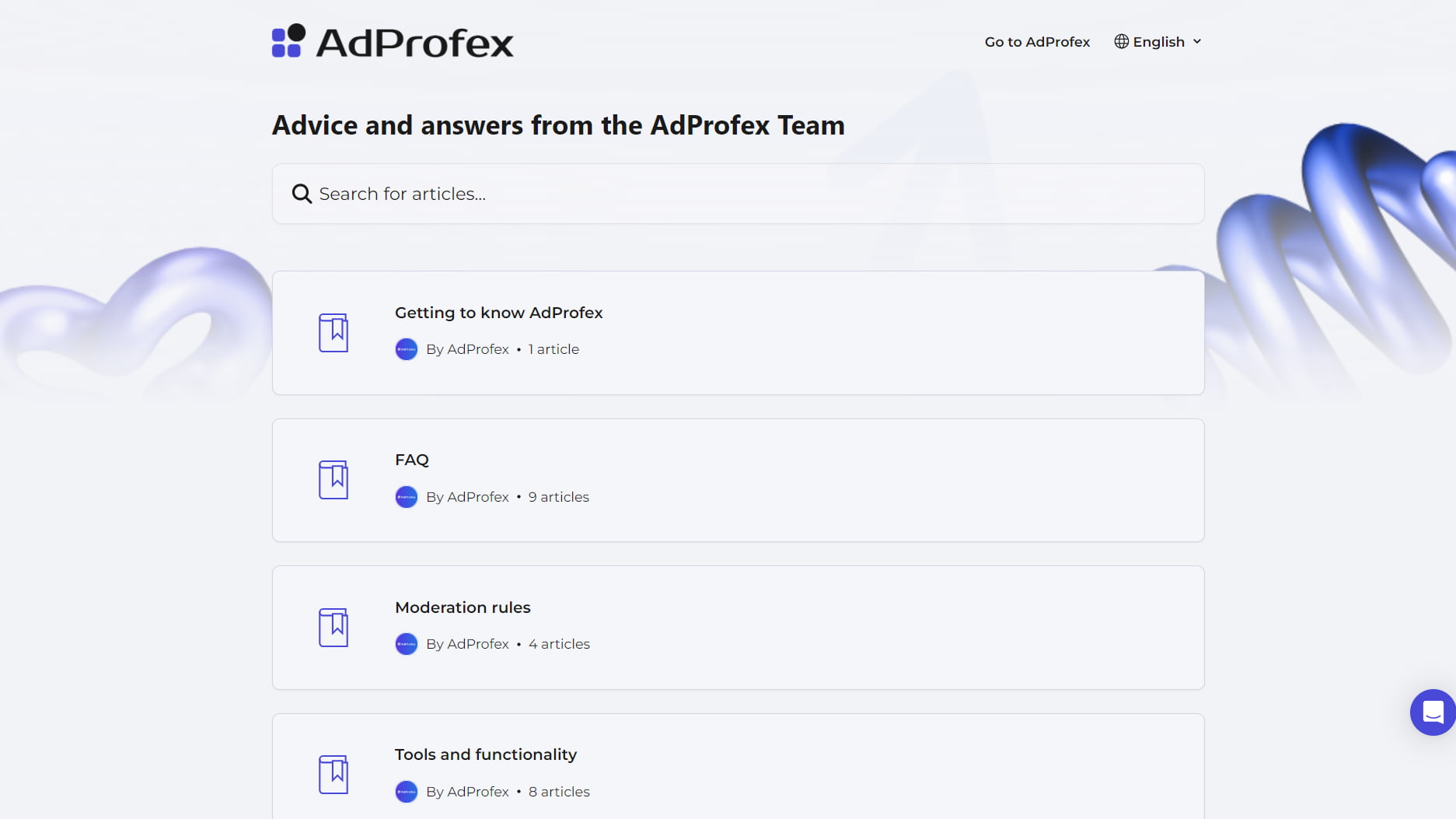Open the Go to AdProfex link

click(1037, 42)
